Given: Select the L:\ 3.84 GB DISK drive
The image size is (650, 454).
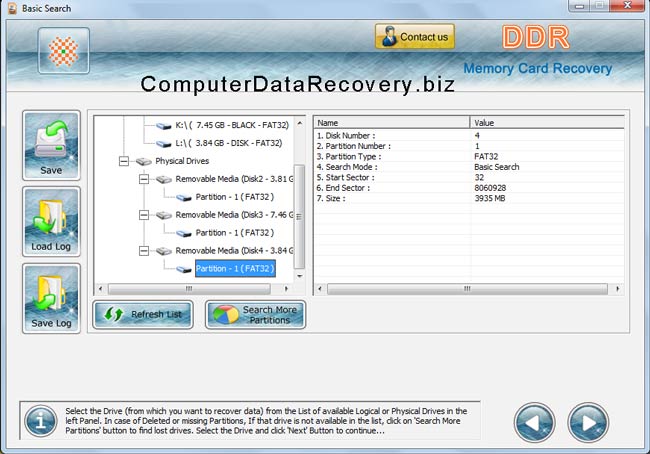Looking at the screenshot, I should coord(228,143).
